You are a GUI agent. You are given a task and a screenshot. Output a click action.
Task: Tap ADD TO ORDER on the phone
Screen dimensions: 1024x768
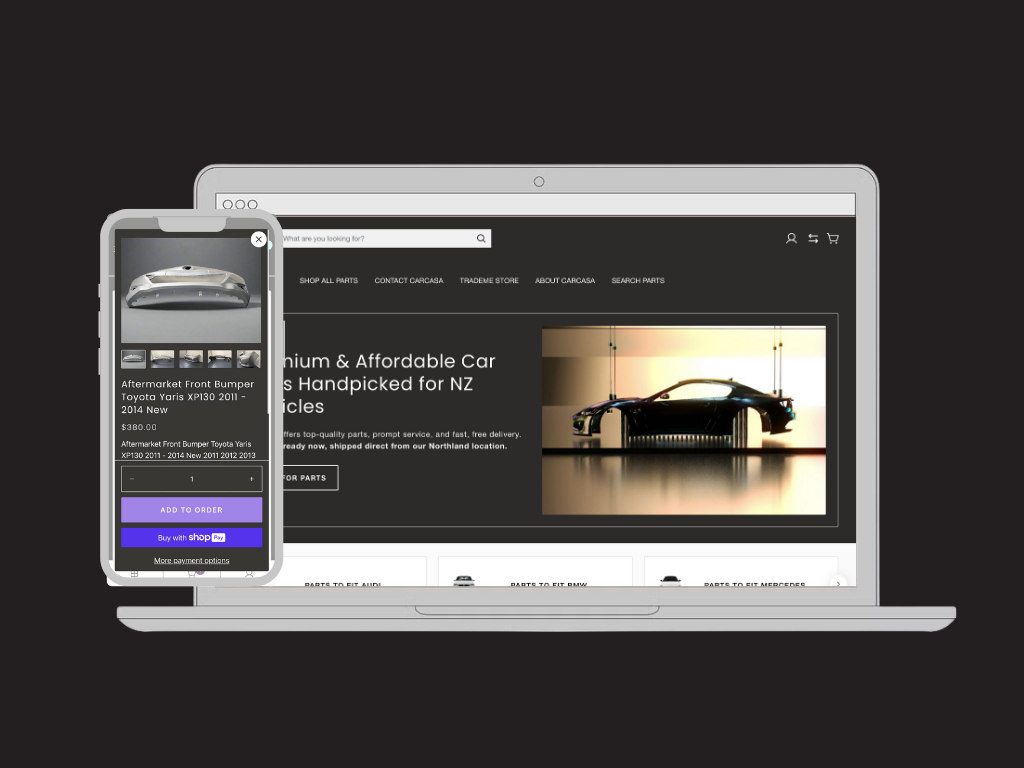[x=191, y=509]
